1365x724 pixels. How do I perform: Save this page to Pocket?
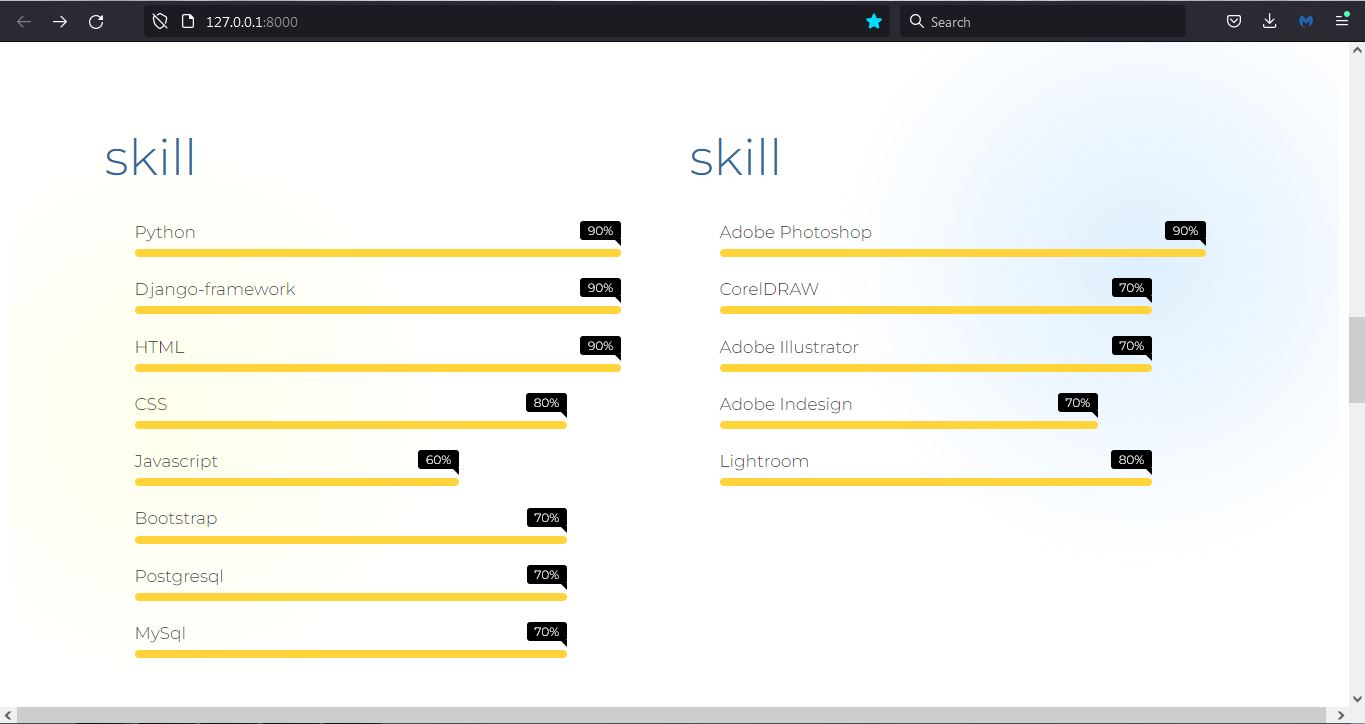[1233, 21]
